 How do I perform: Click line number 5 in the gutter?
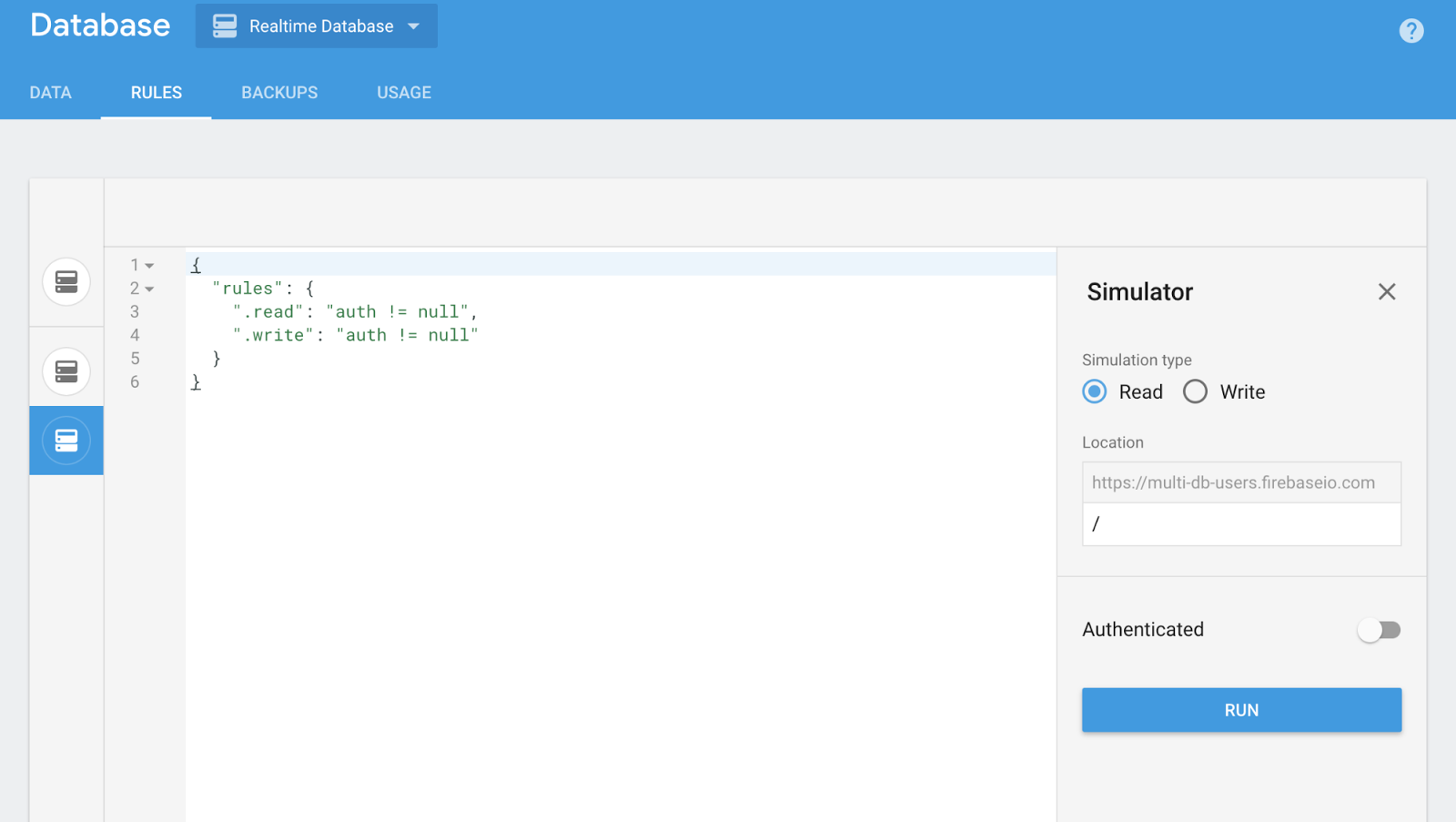135,359
